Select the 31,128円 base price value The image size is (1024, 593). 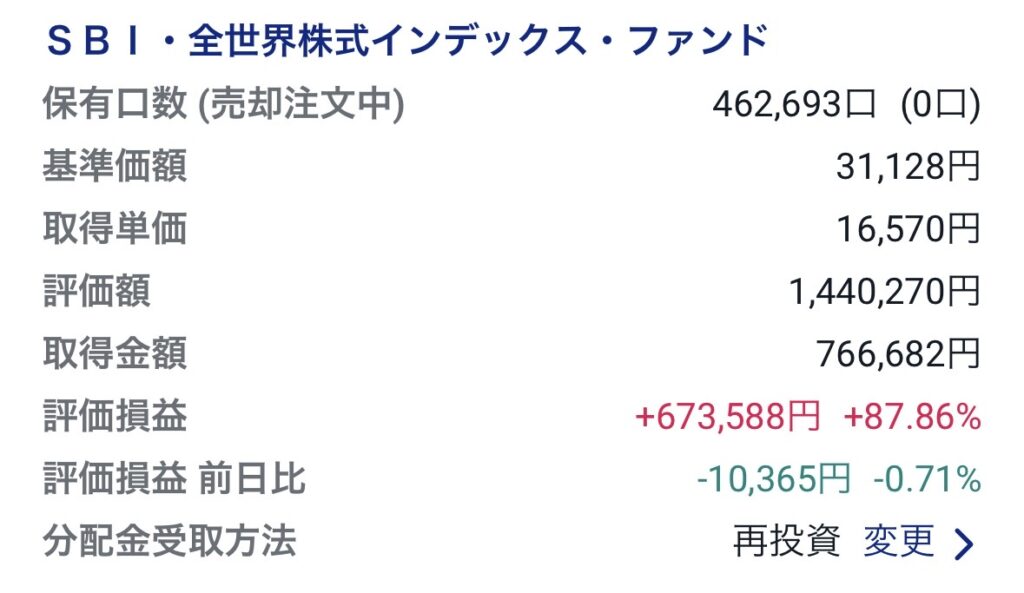(x=908, y=167)
